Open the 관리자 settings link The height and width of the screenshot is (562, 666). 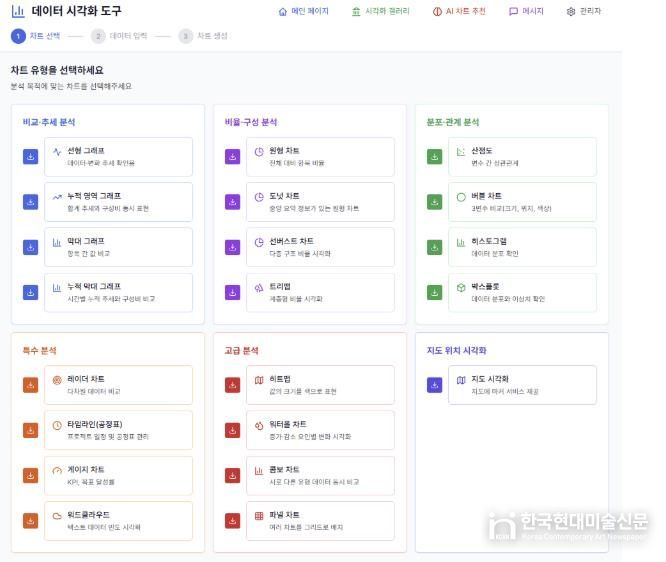[583, 11]
